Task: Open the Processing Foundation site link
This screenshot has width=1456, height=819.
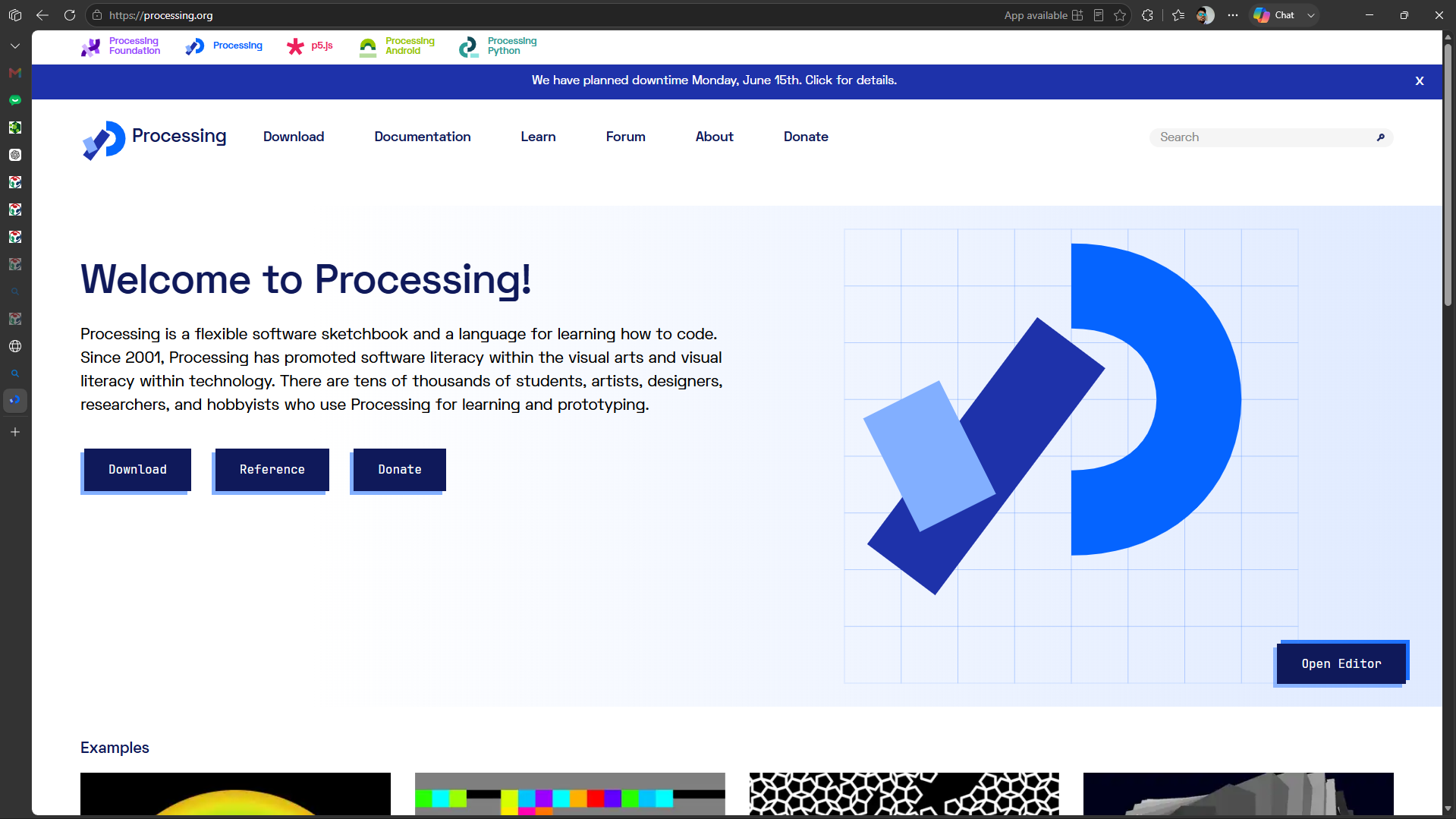Action: (x=121, y=46)
